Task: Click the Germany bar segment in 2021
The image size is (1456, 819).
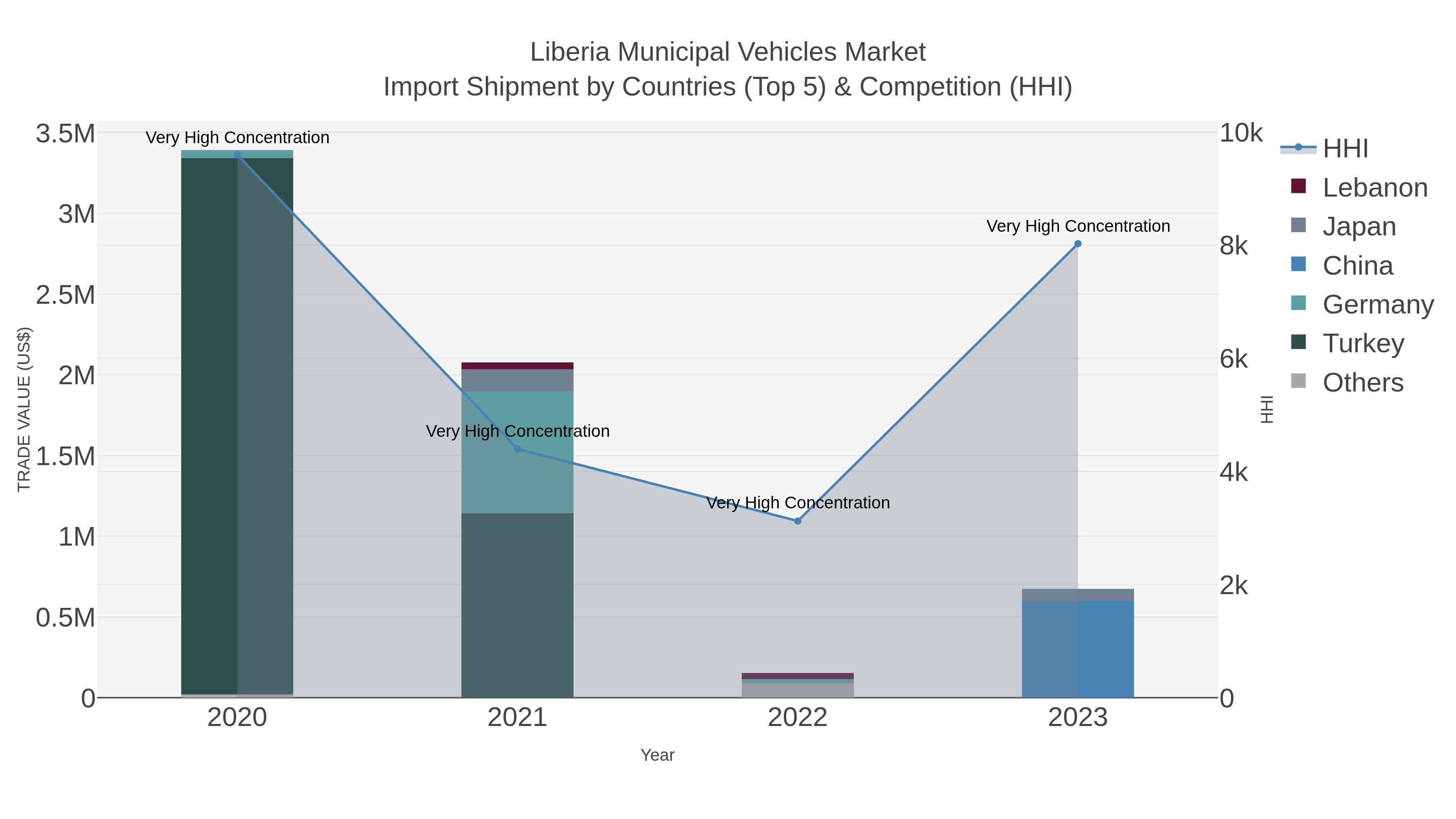Action: click(x=517, y=452)
